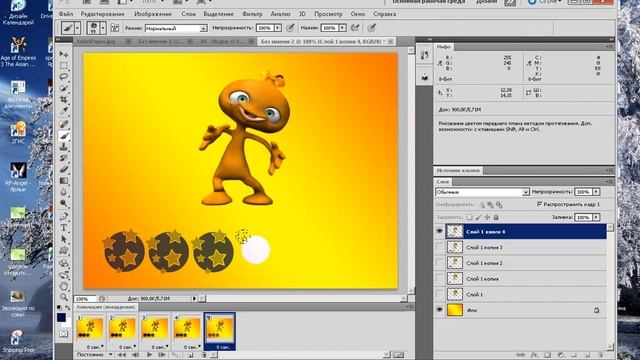The width and height of the screenshot is (640, 360).
Task: Click zoom percentage field in status bar
Action: [85, 299]
